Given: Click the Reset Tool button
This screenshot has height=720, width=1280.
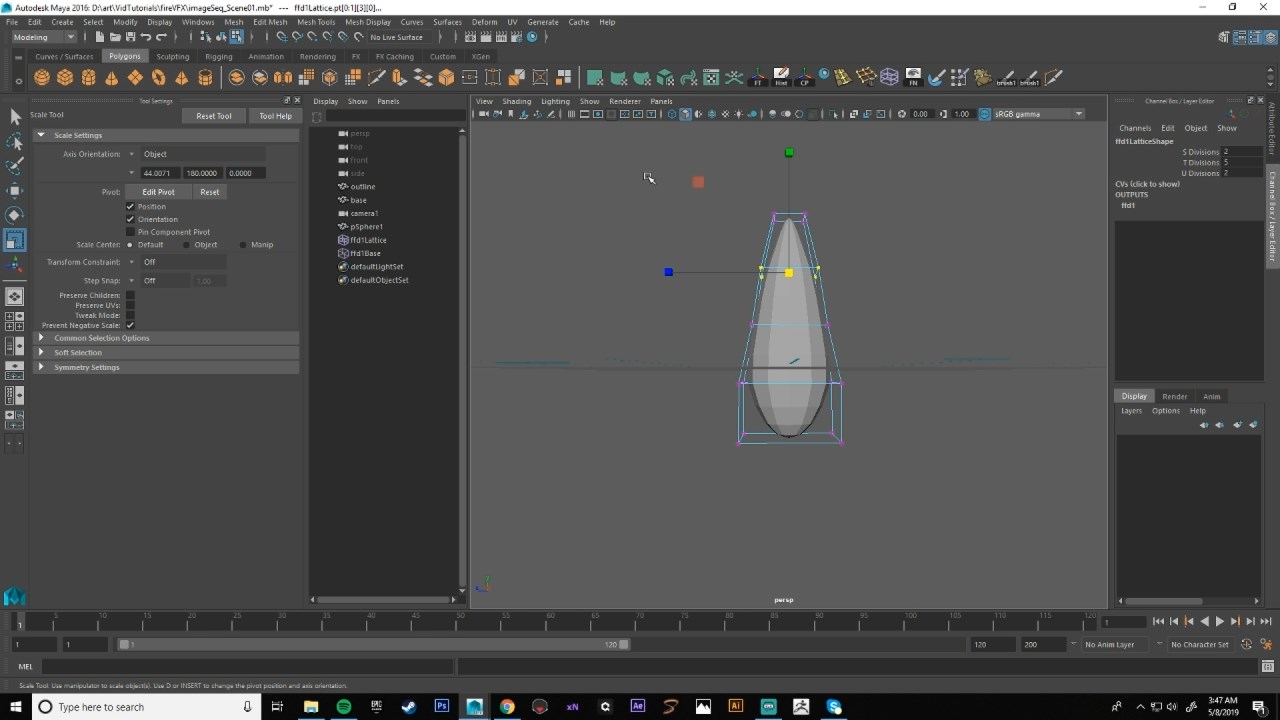Looking at the screenshot, I should click(213, 116).
